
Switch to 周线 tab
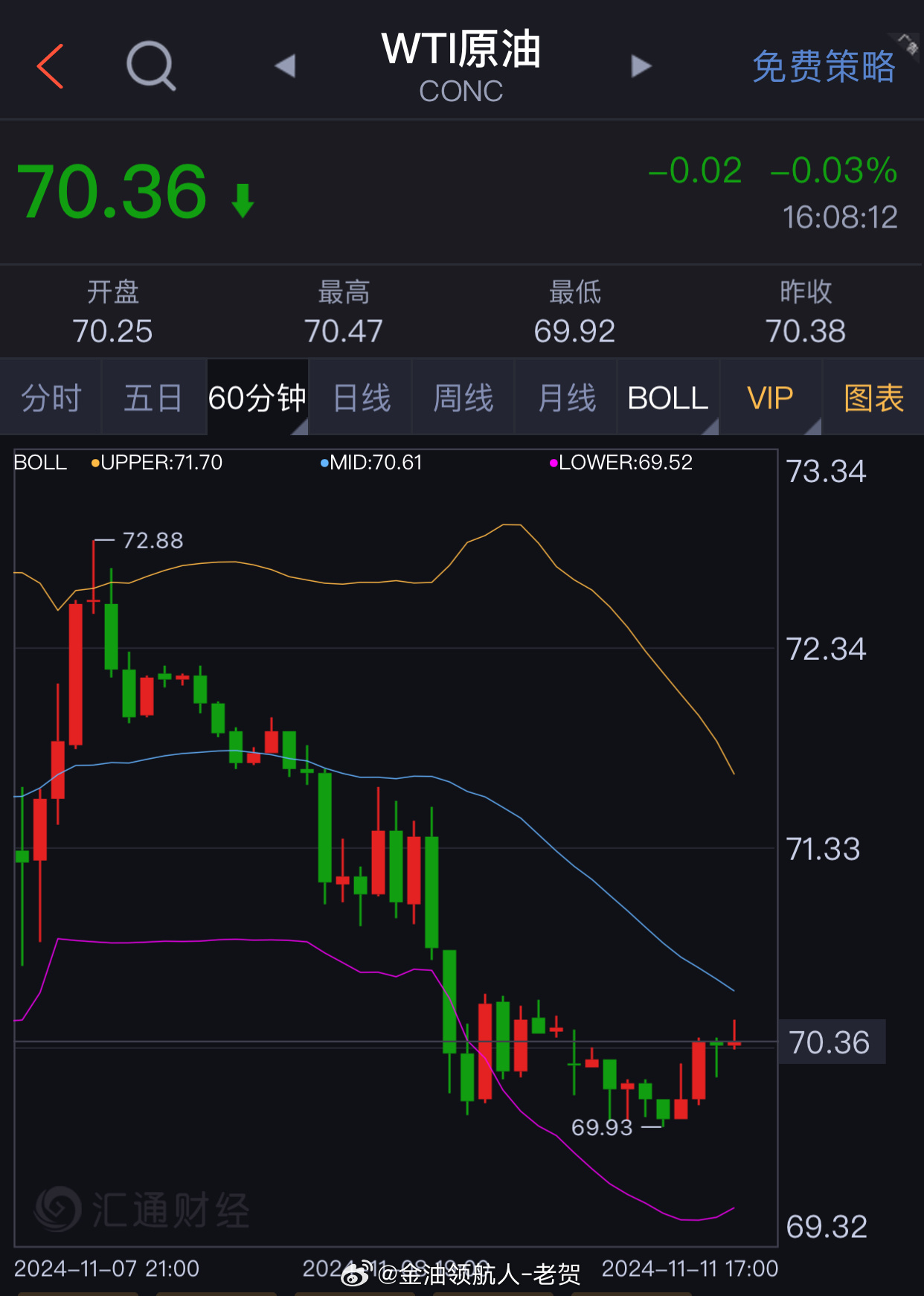tap(463, 397)
